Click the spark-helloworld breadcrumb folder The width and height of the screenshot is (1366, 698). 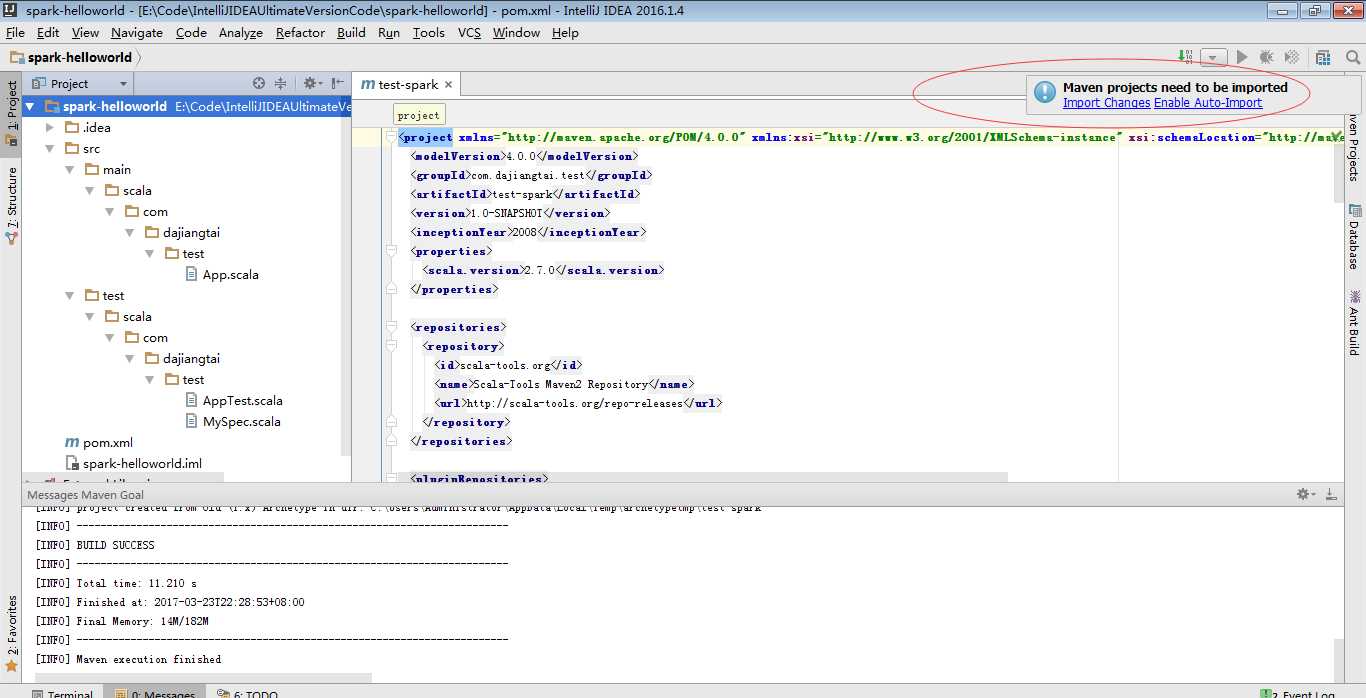tap(71, 58)
